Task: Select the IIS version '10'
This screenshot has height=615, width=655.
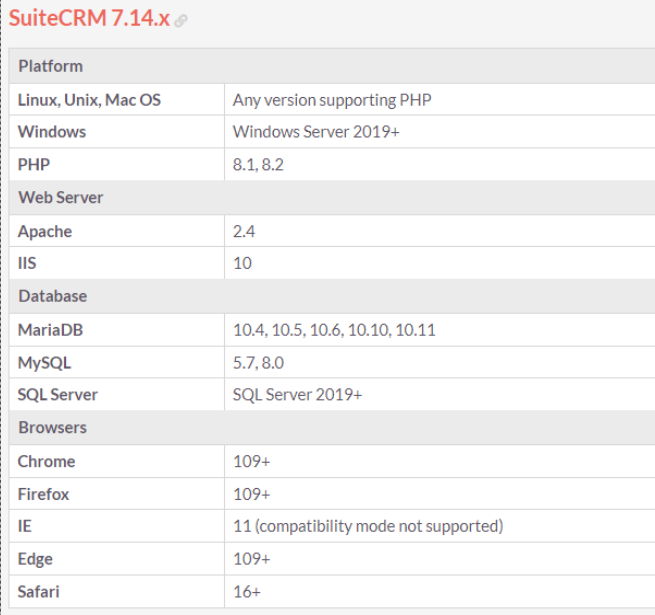Action: [x=242, y=263]
